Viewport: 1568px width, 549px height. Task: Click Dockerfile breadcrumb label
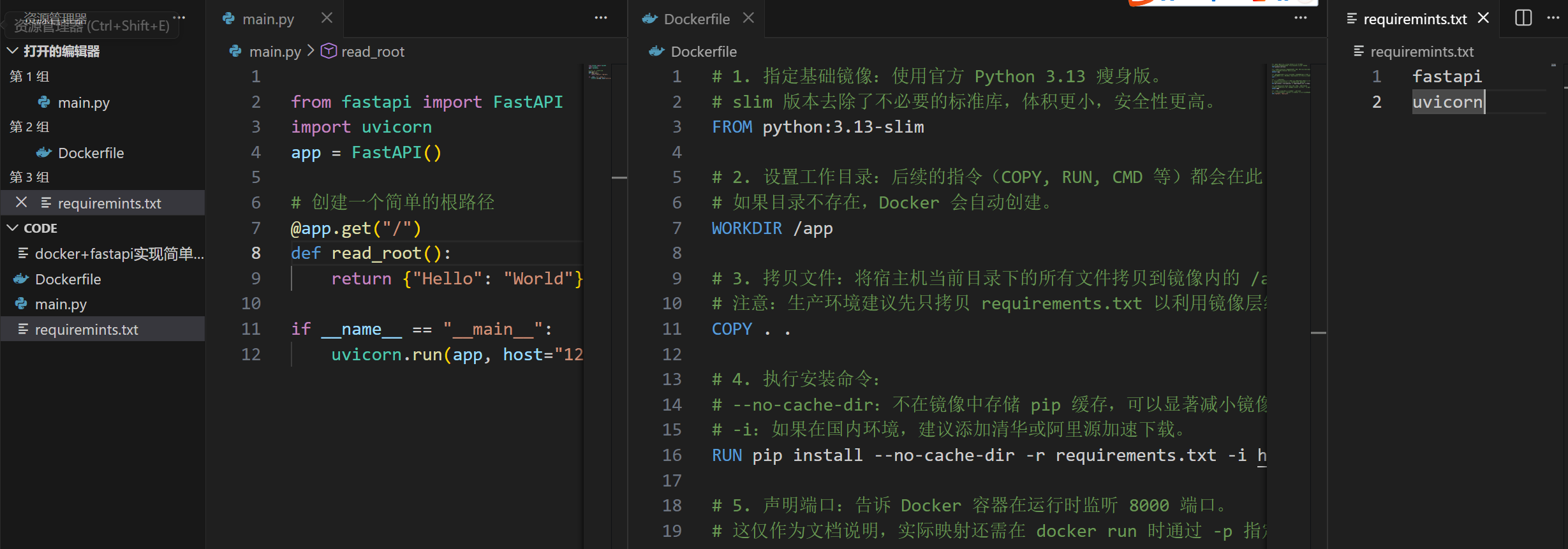pos(703,52)
